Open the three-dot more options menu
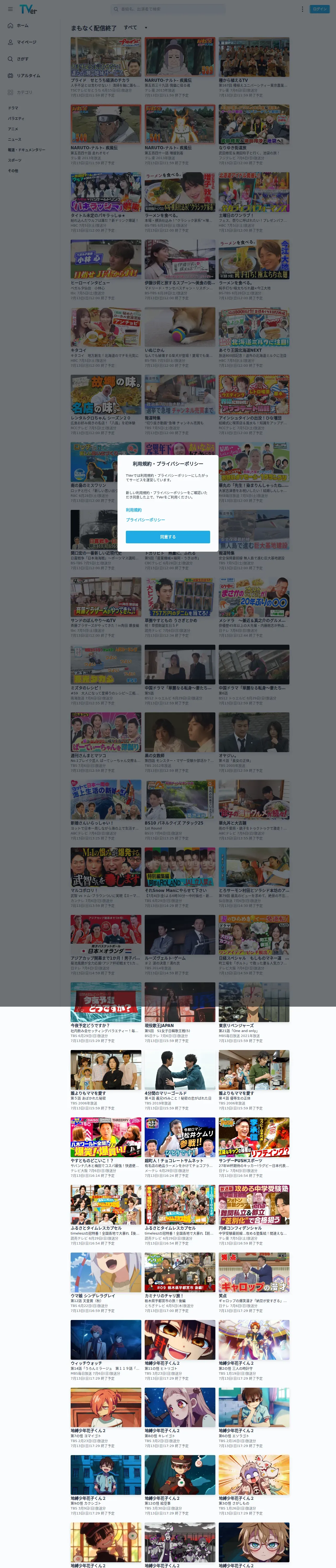 click(302, 9)
